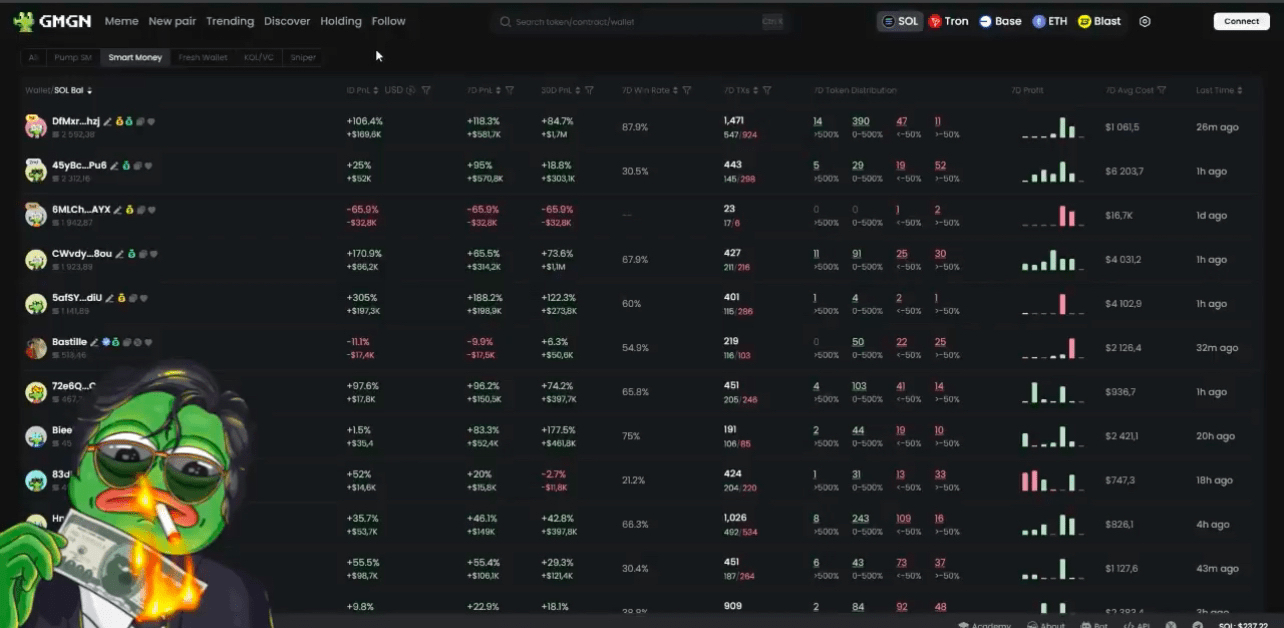Click the $6 203,7 average cost value

point(1124,171)
